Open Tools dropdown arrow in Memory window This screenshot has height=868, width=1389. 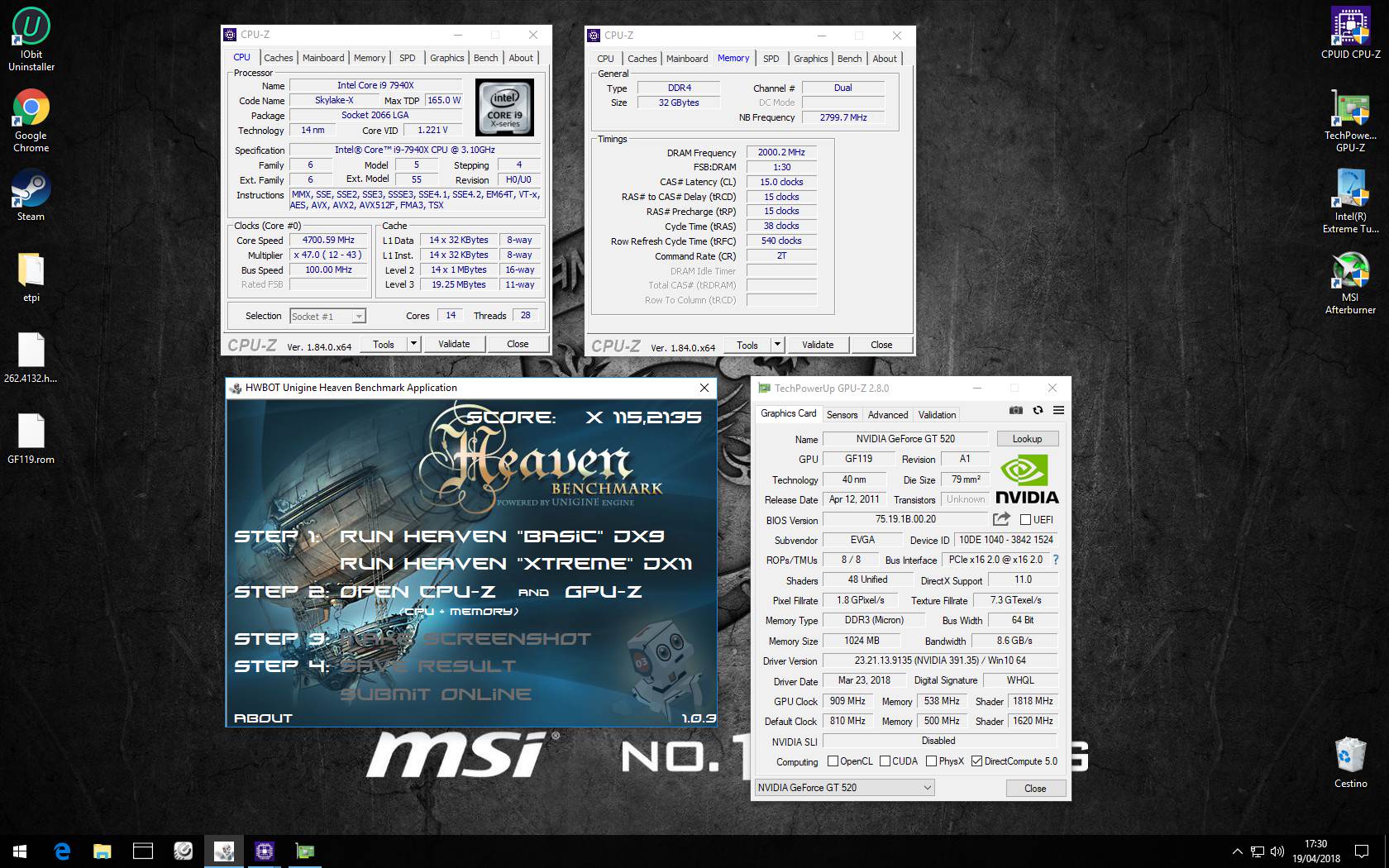pos(777,345)
